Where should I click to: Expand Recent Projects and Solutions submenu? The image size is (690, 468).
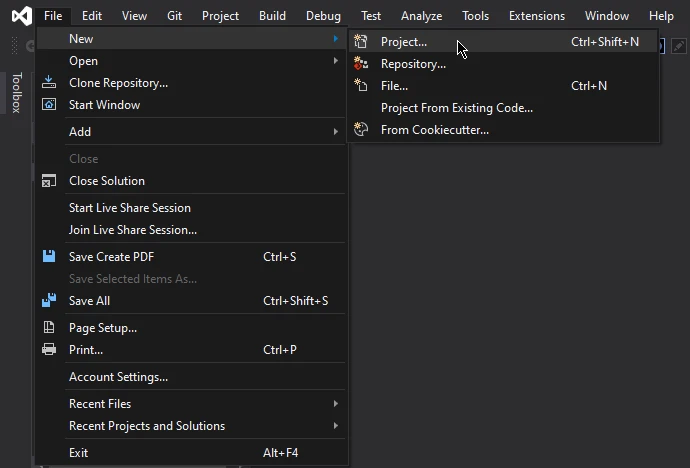pyautogui.click(x=336, y=426)
